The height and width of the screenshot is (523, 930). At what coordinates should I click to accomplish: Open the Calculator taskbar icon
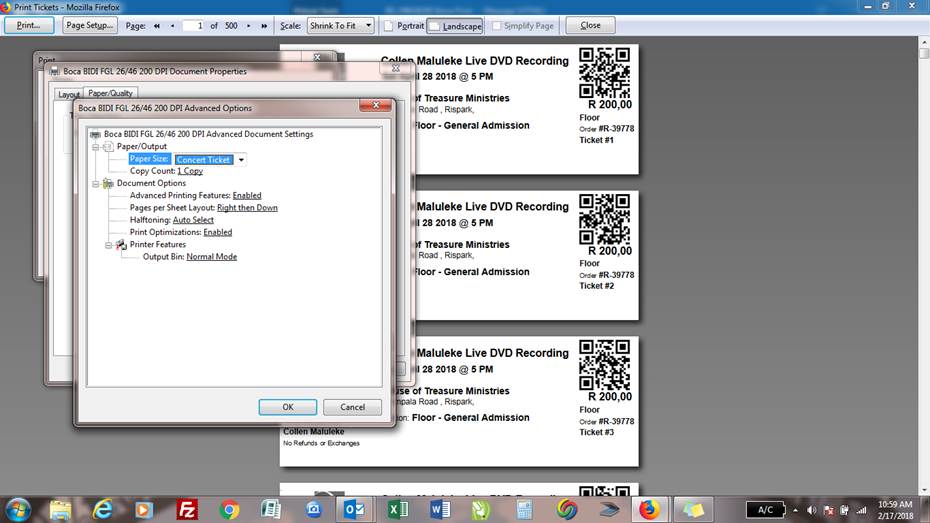524,509
